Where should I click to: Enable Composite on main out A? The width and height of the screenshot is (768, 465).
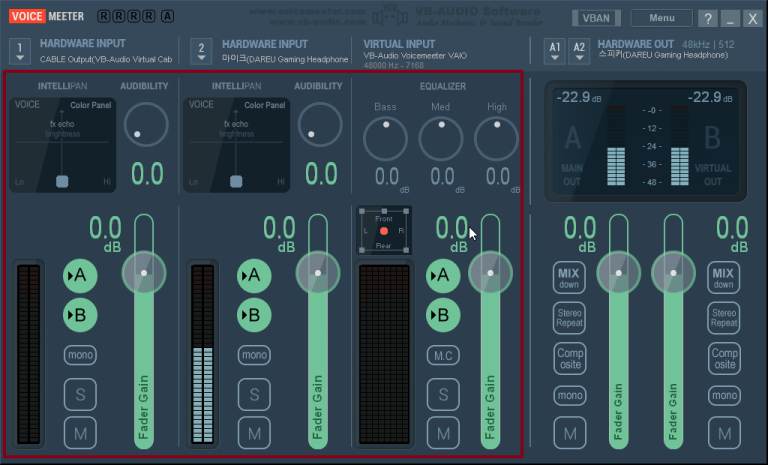(x=570, y=359)
